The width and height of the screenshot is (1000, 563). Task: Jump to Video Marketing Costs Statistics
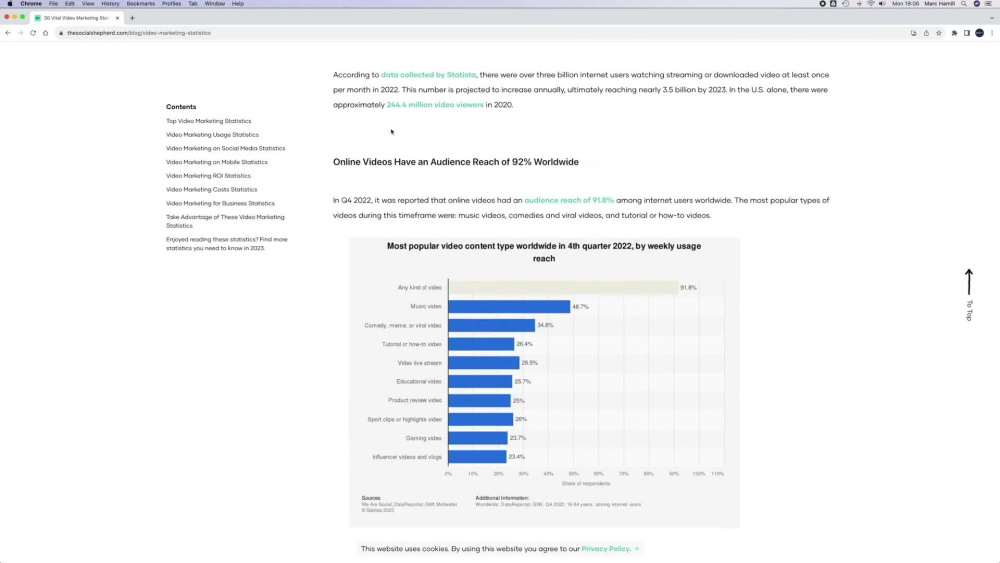[212, 189]
